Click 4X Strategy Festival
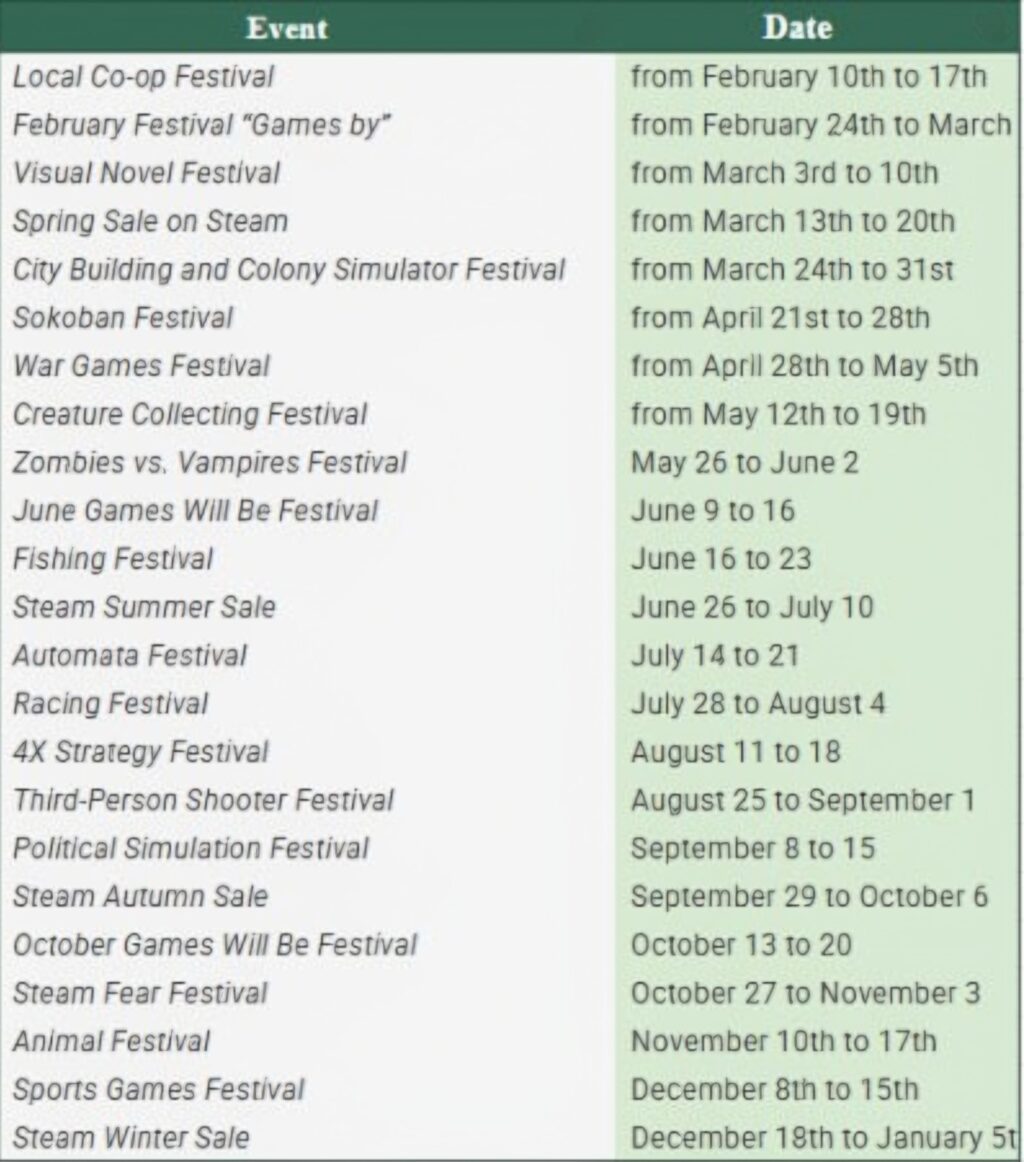 (141, 752)
